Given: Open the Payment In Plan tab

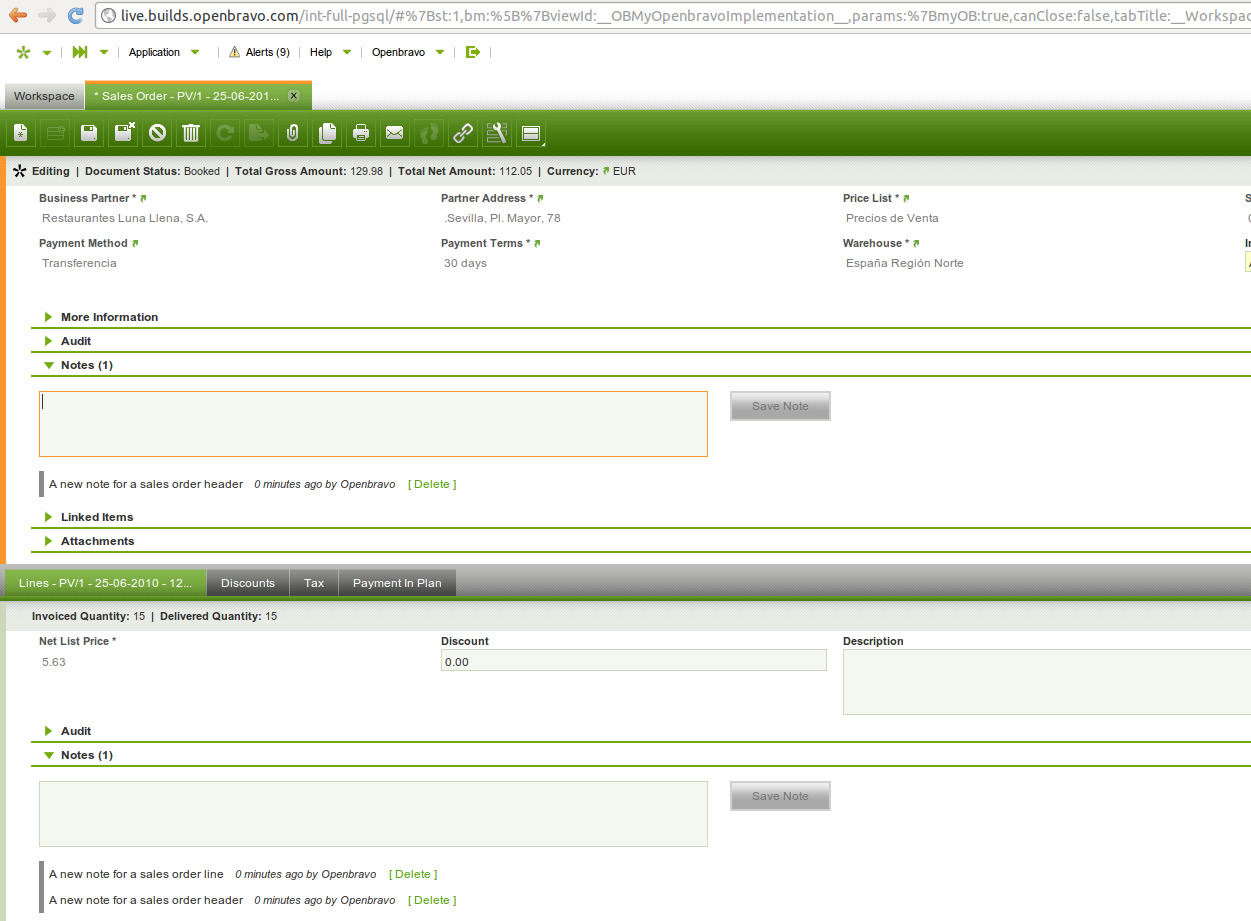Looking at the screenshot, I should tap(397, 583).
